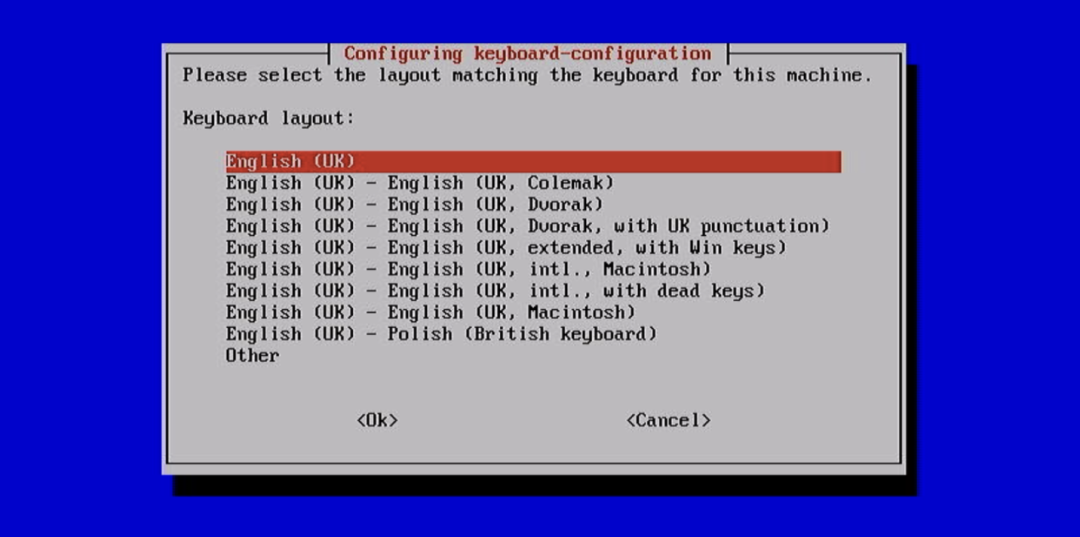The height and width of the screenshot is (537, 1080).
Task: Click the 'Please select the layout' instruction text
Action: pyautogui.click(x=528, y=75)
